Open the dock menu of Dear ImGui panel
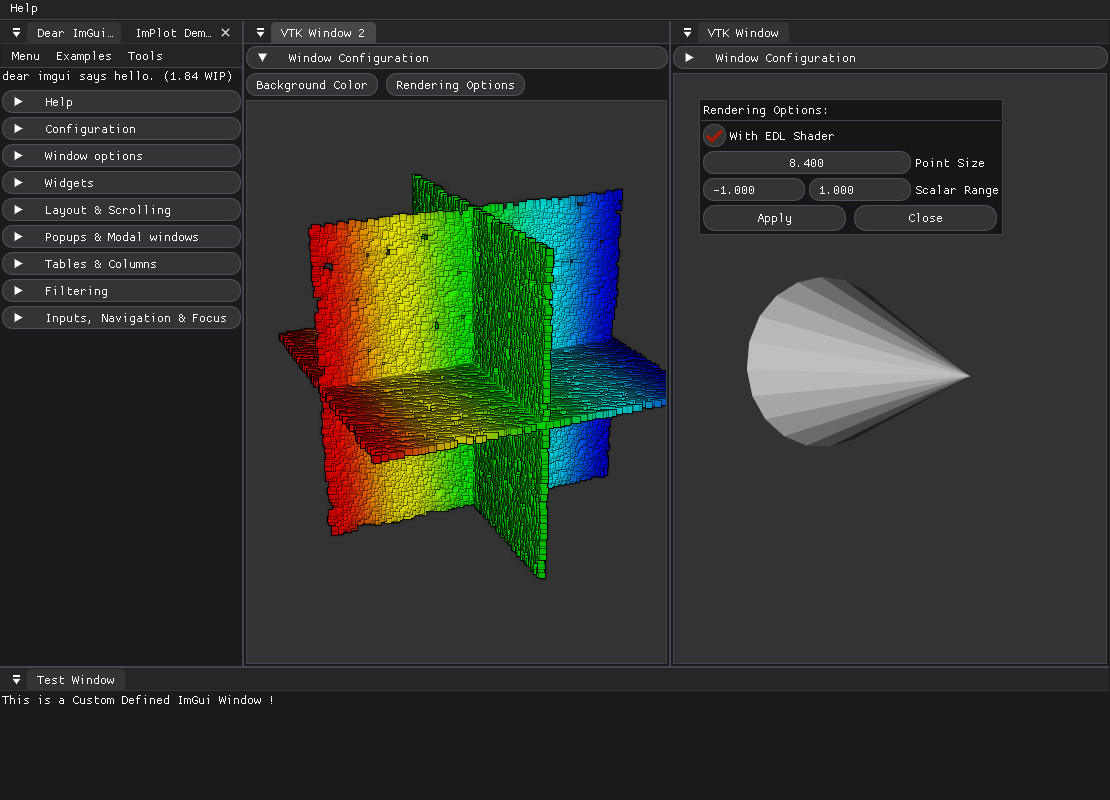Screen dimensions: 1110x800 click(x=16, y=33)
